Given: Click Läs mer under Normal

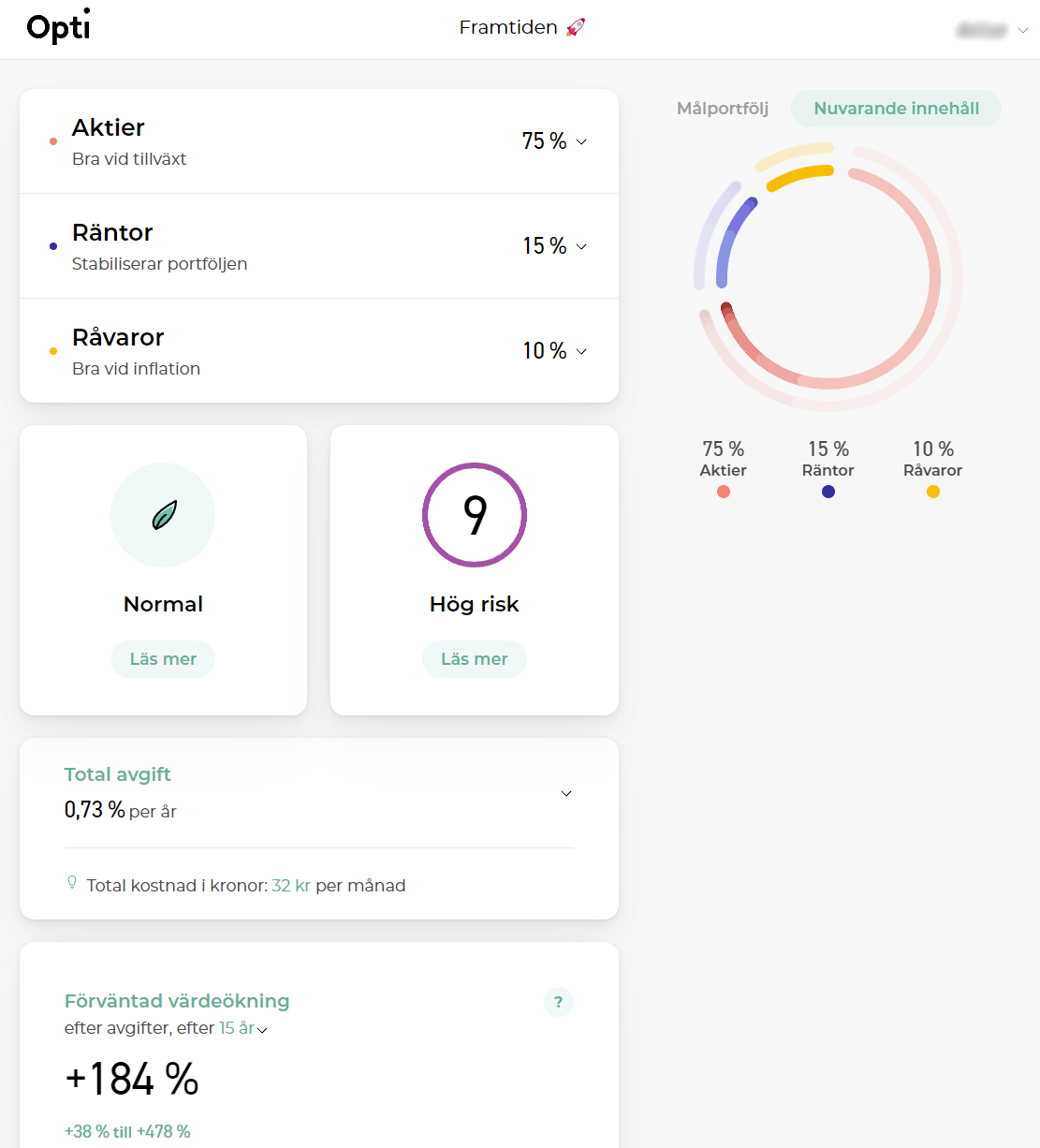Looking at the screenshot, I should 163,659.
